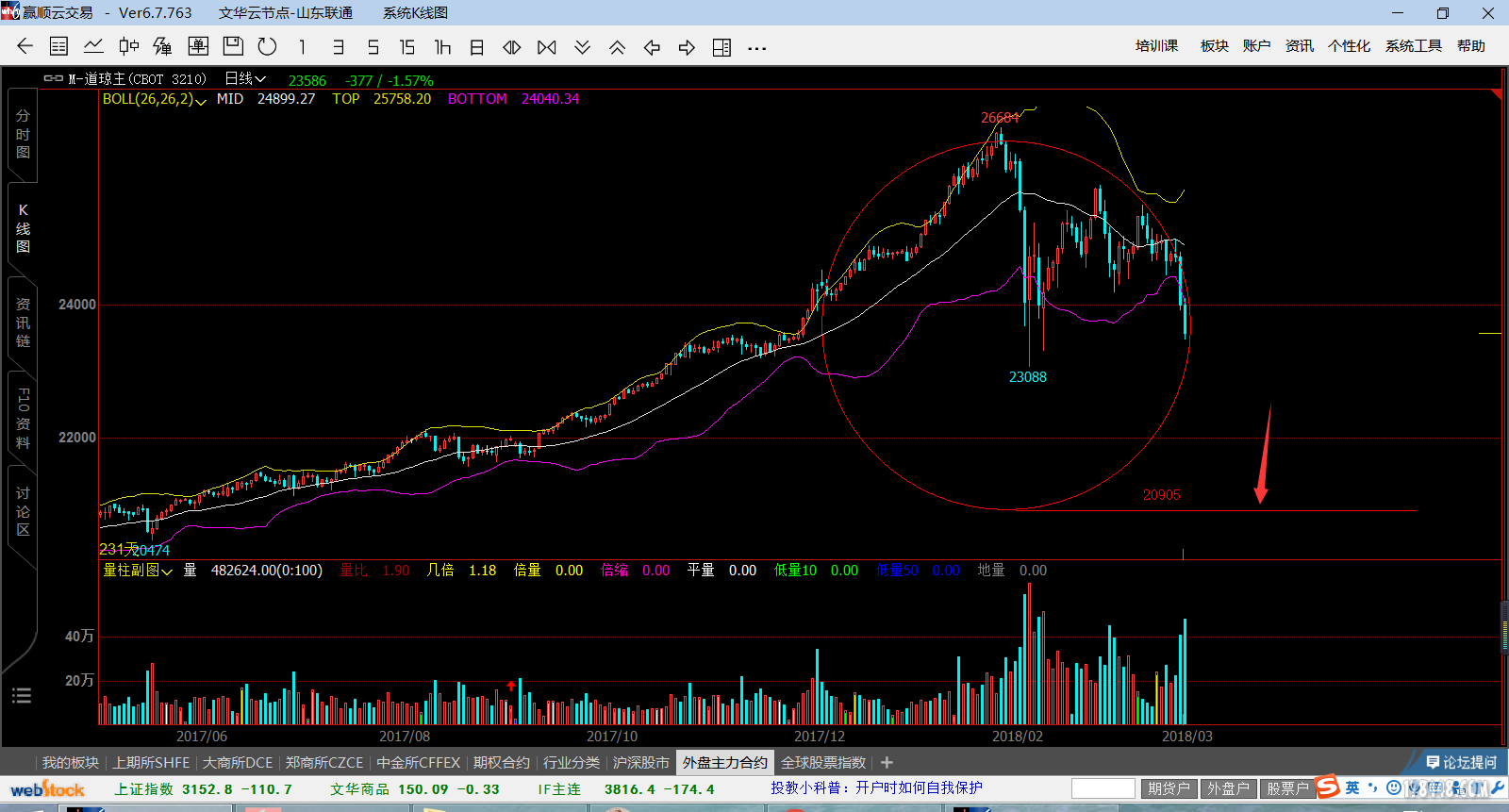
Task: Open the drawing analysis tool icon
Action: (x=162, y=46)
